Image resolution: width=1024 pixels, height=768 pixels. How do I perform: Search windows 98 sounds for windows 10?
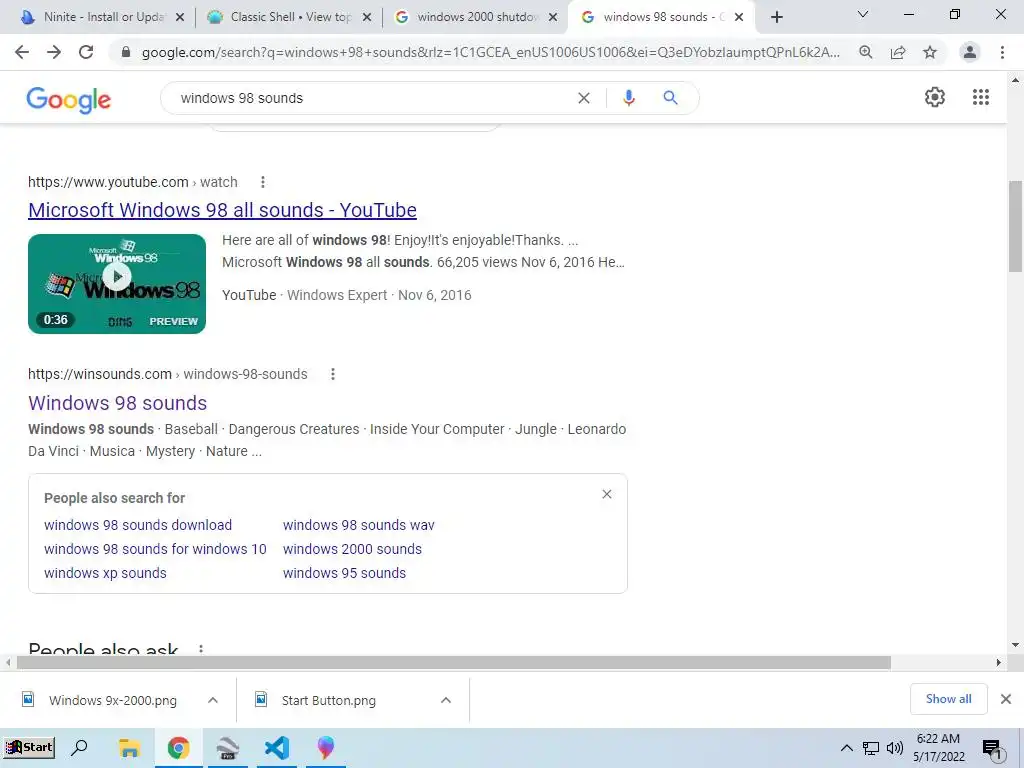click(x=155, y=549)
